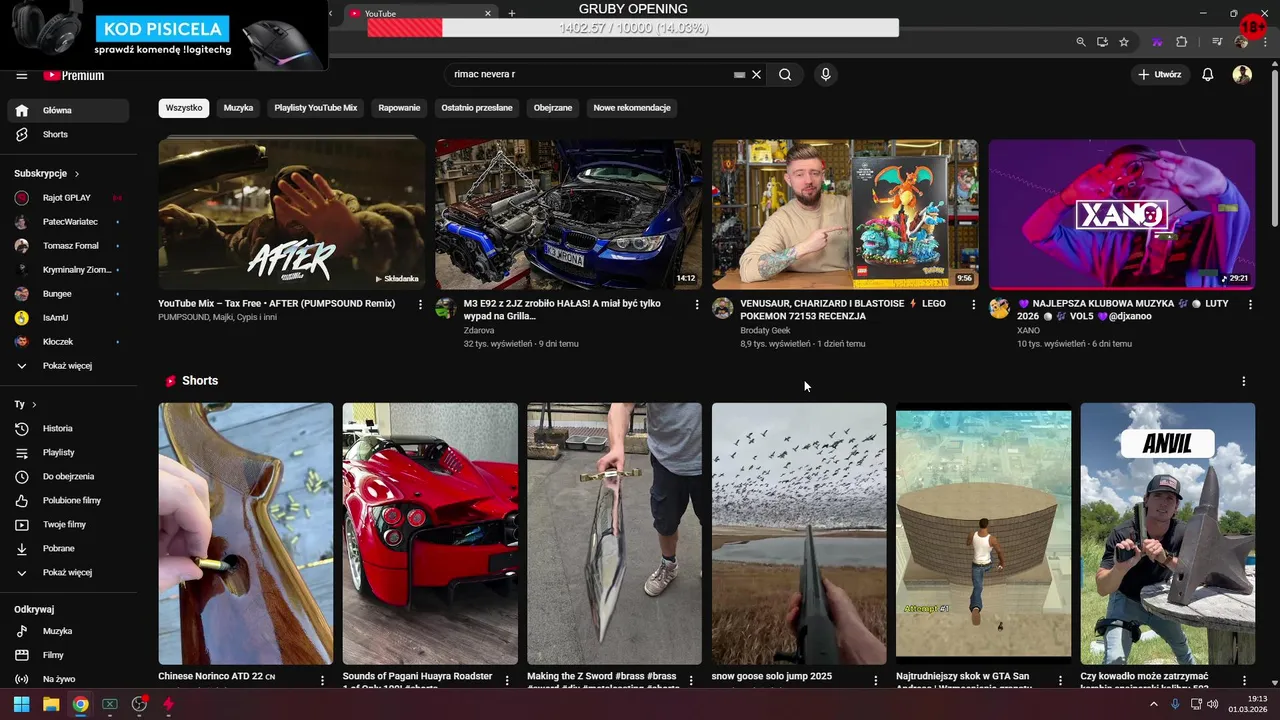Open options for Chinese Norinco ATD 22 short
This screenshot has height=720, width=1280.
(322, 680)
